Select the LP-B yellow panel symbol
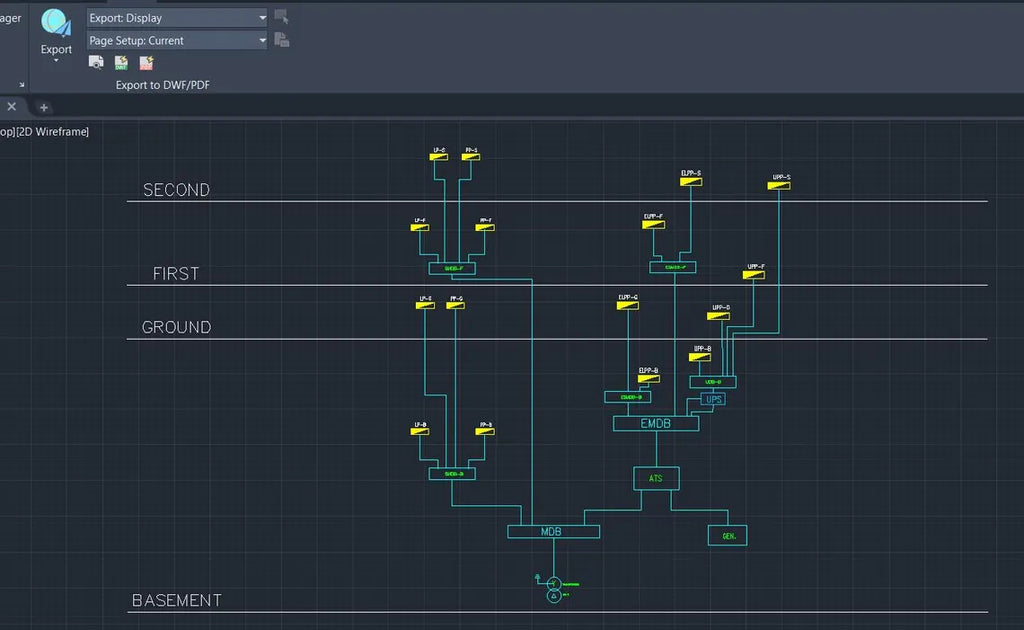 (420, 431)
